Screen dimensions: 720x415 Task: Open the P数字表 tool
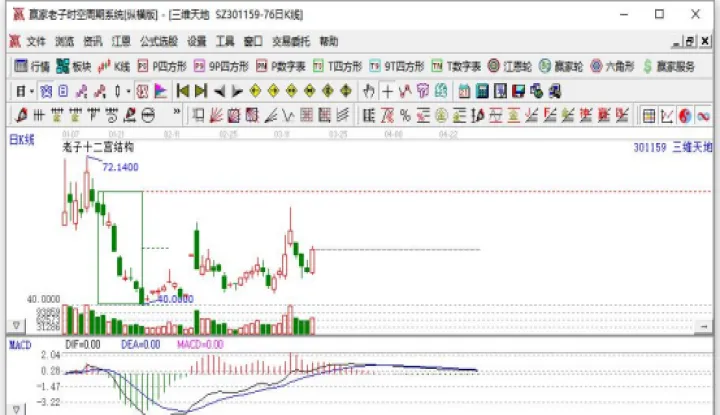coord(281,67)
